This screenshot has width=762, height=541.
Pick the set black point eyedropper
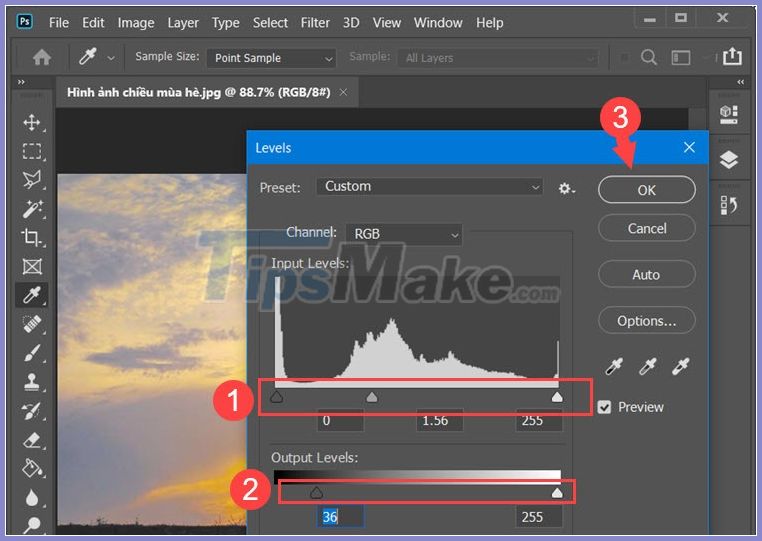[614, 366]
